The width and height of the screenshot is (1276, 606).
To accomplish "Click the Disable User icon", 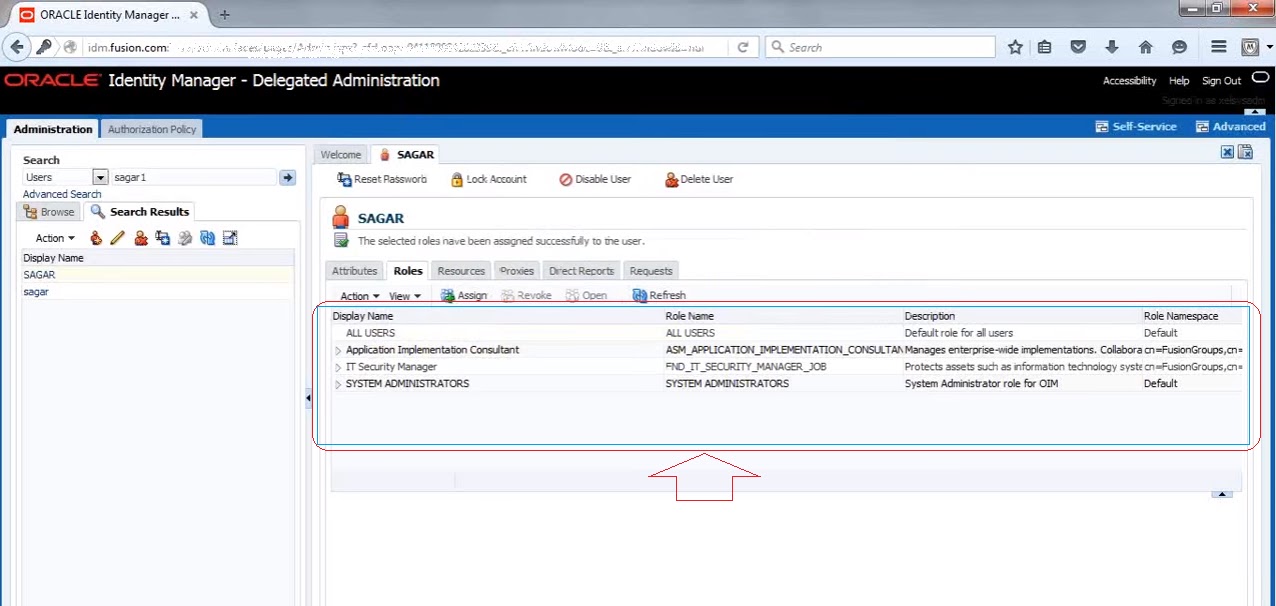I will tap(594, 179).
